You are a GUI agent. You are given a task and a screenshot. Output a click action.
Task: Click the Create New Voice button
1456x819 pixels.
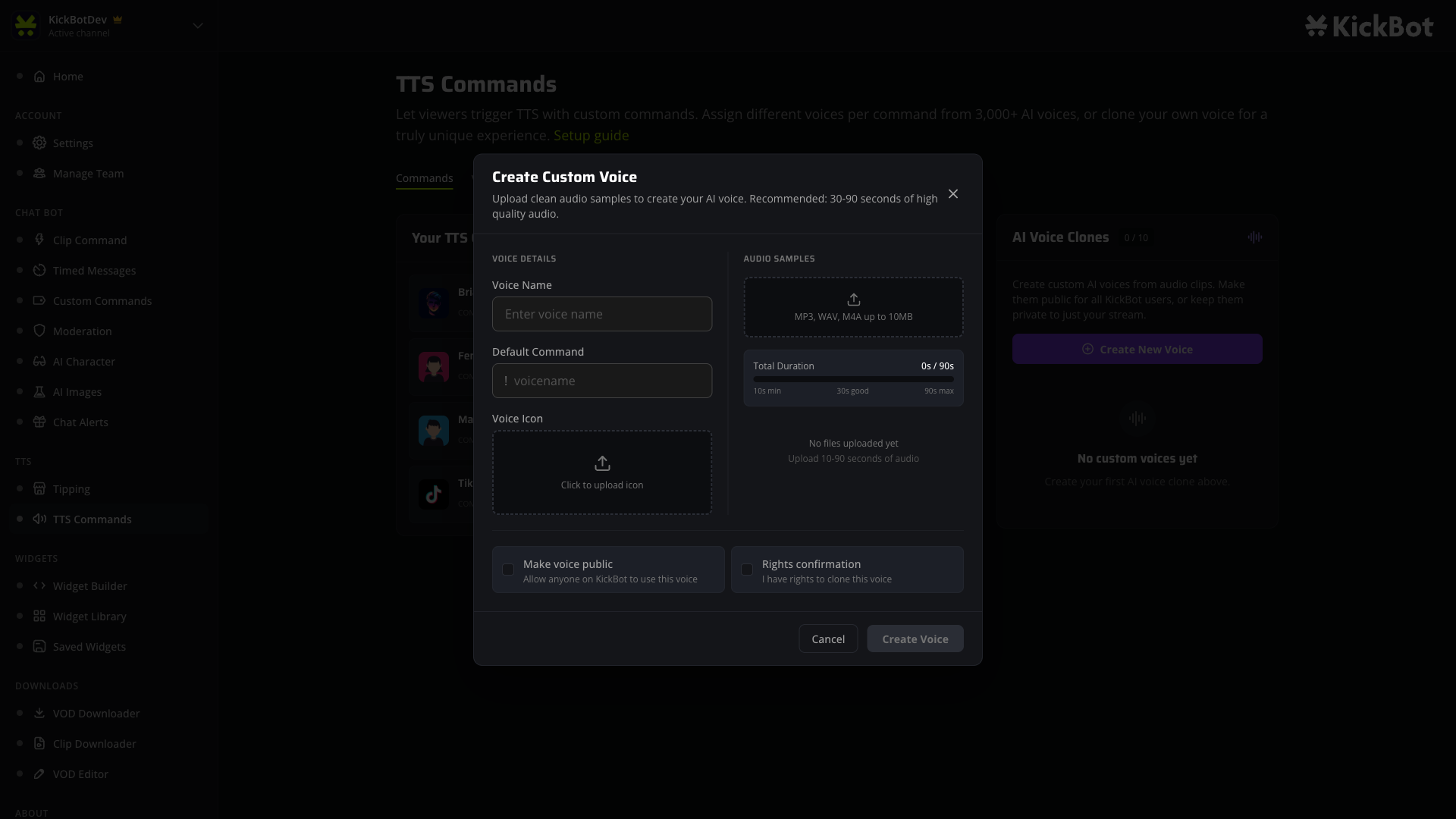point(1137,349)
